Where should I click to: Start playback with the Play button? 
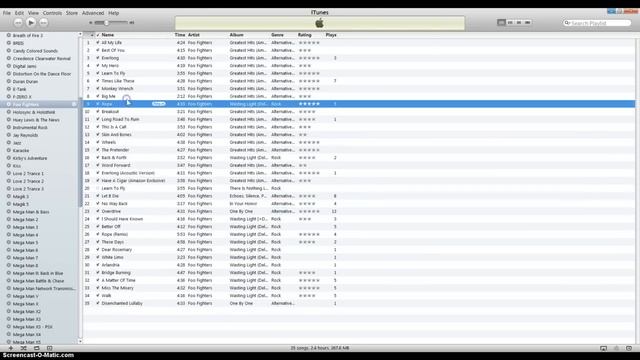31,23
